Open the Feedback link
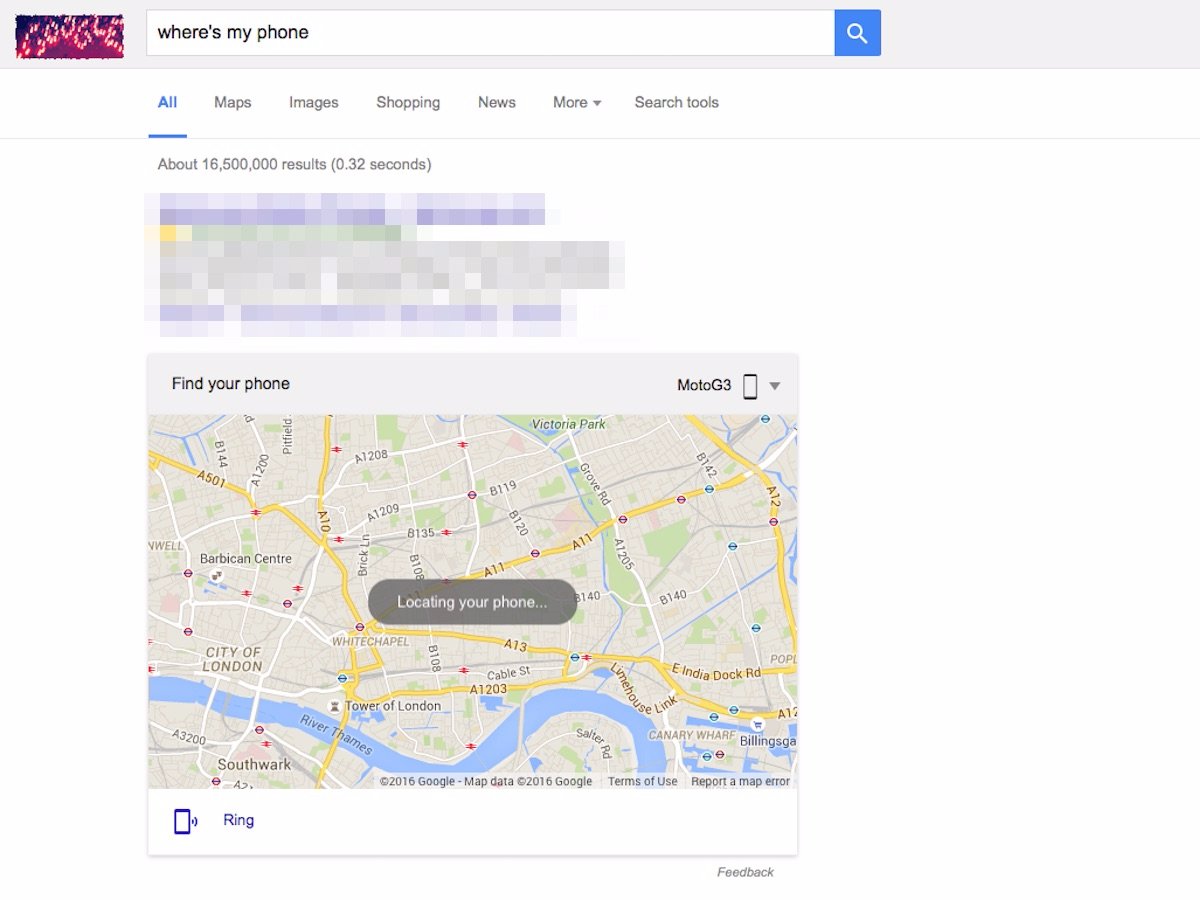This screenshot has width=1200, height=900. click(745, 872)
